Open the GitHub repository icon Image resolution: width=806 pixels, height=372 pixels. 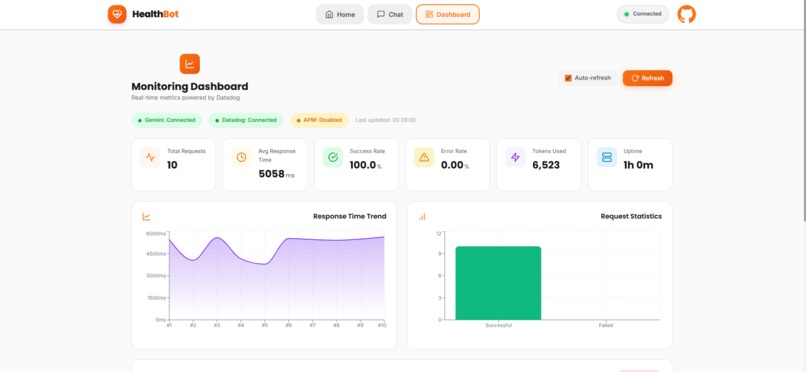click(686, 14)
